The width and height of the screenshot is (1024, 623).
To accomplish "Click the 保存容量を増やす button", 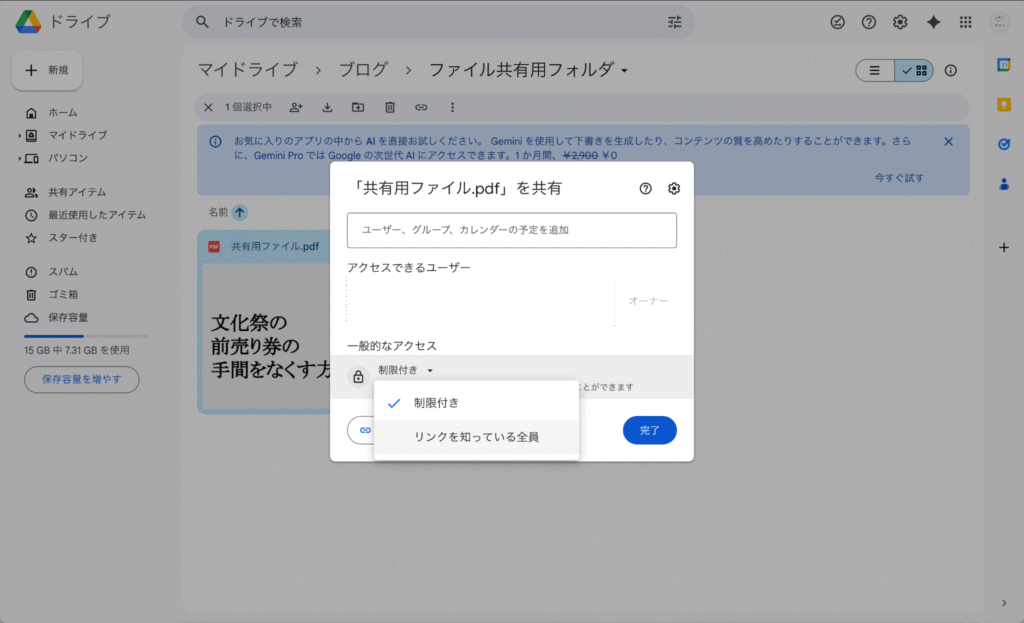I will [x=81, y=379].
